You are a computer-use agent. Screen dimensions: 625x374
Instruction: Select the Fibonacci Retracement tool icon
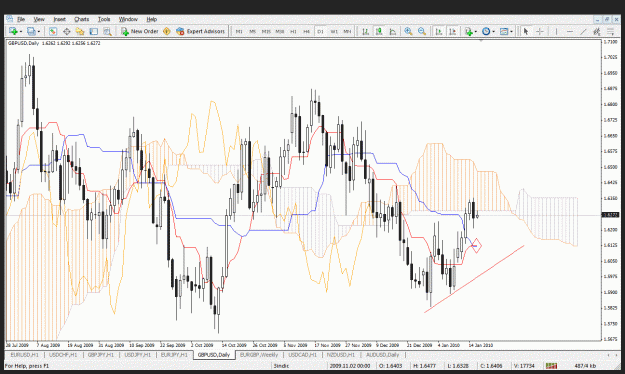[x=611, y=31]
